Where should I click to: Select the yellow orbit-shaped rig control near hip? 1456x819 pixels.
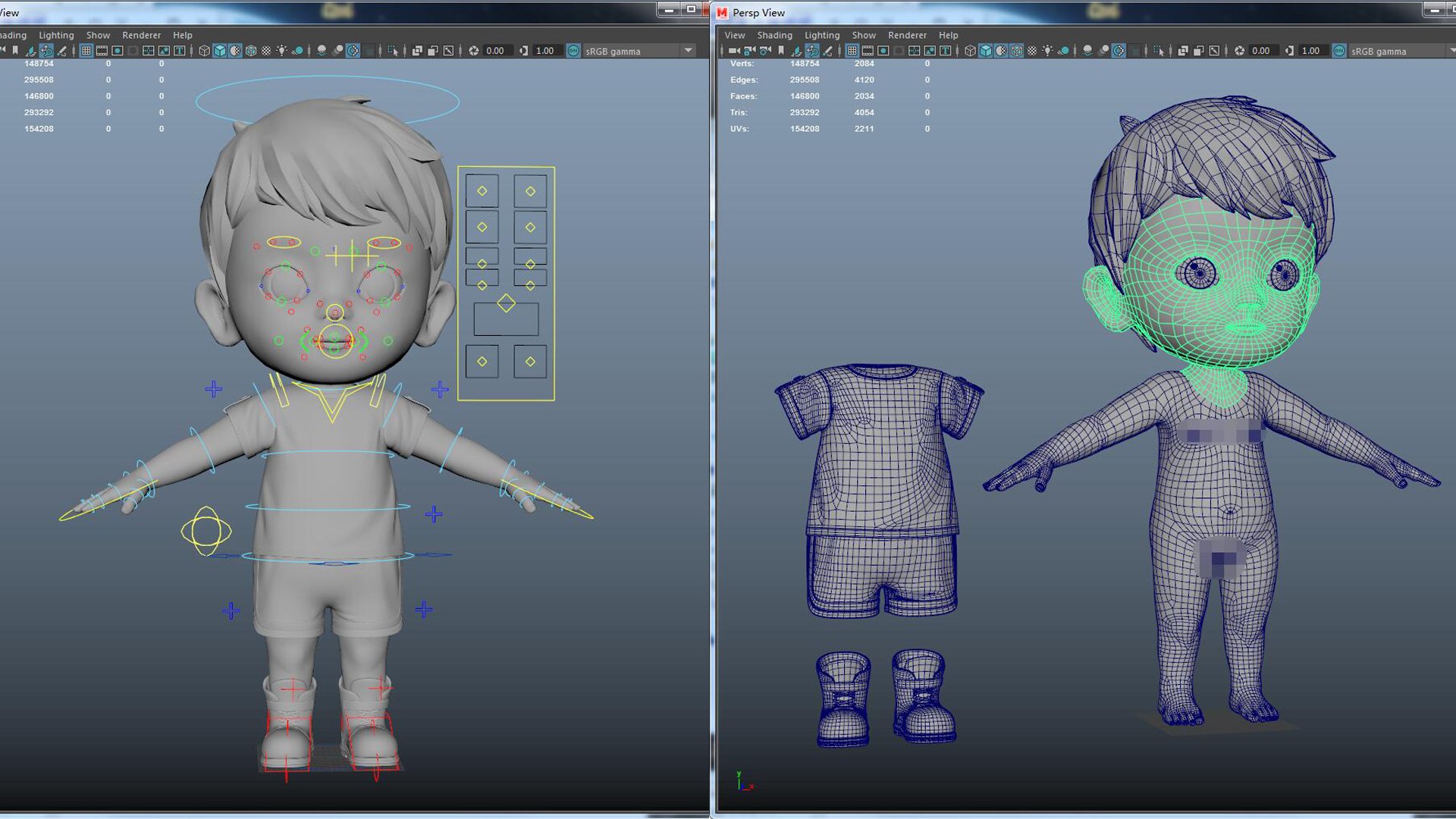(206, 531)
